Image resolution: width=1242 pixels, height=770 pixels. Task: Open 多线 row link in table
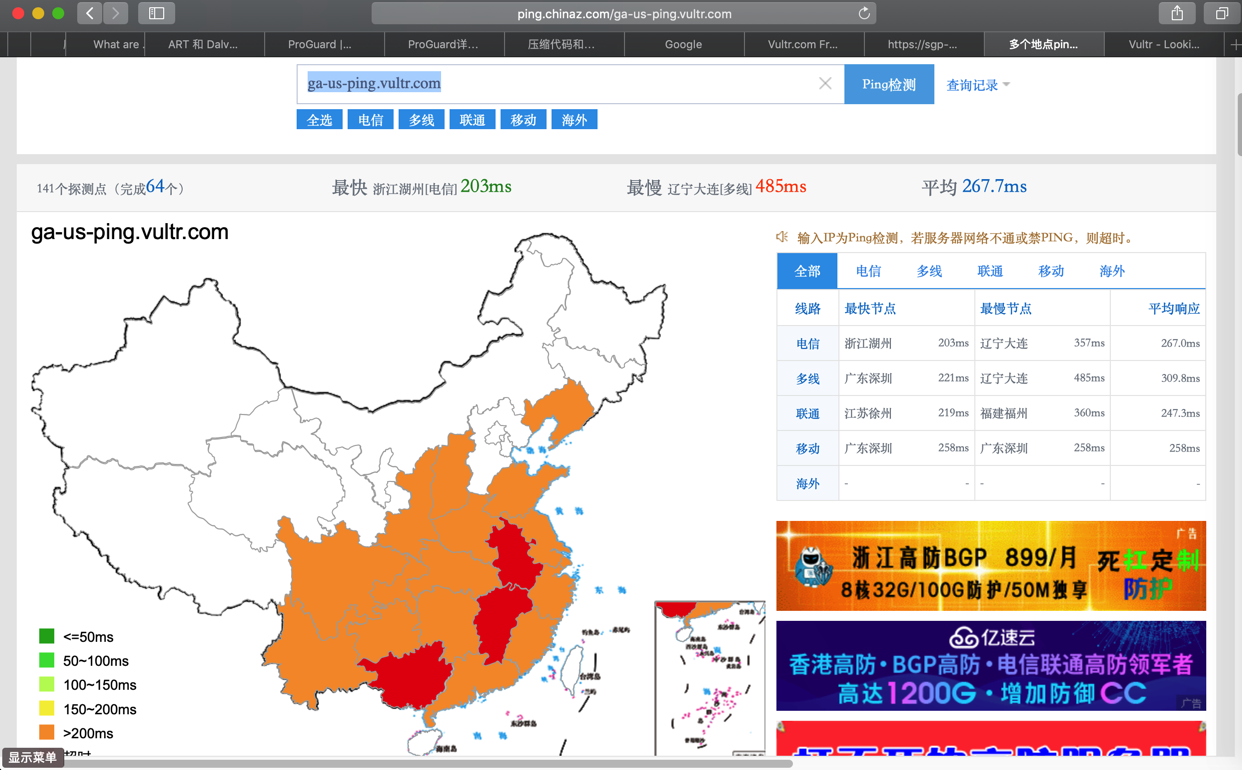pyautogui.click(x=807, y=378)
